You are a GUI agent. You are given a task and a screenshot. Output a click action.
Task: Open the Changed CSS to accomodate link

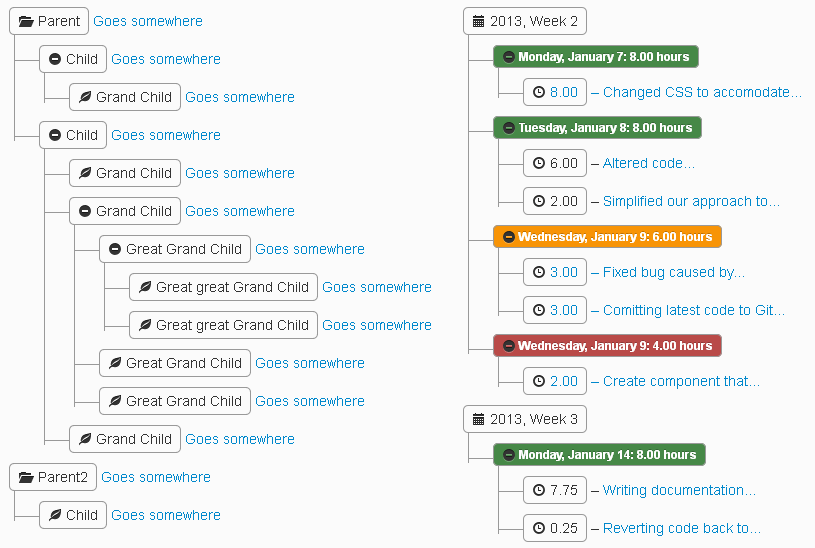pyautogui.click(x=702, y=93)
